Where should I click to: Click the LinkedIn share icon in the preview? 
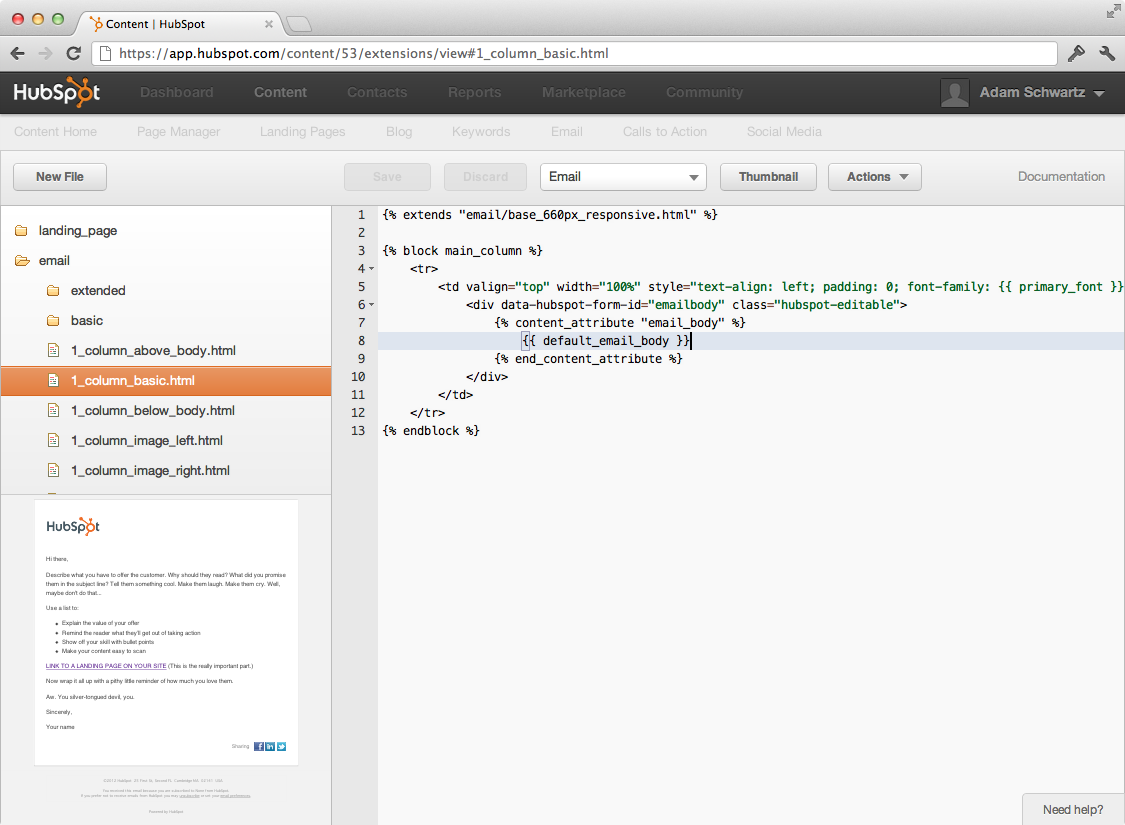coord(270,747)
